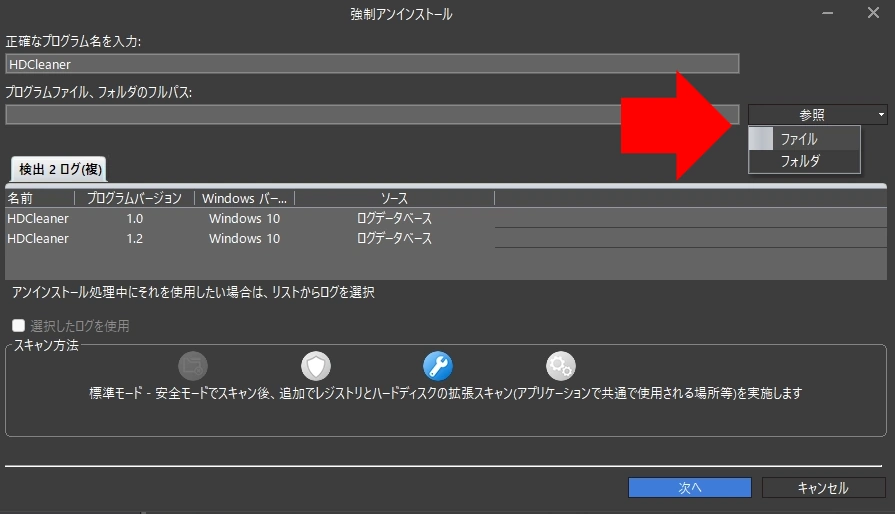Click the キャンセル button
Image resolution: width=895 pixels, height=514 pixels.
point(823,488)
